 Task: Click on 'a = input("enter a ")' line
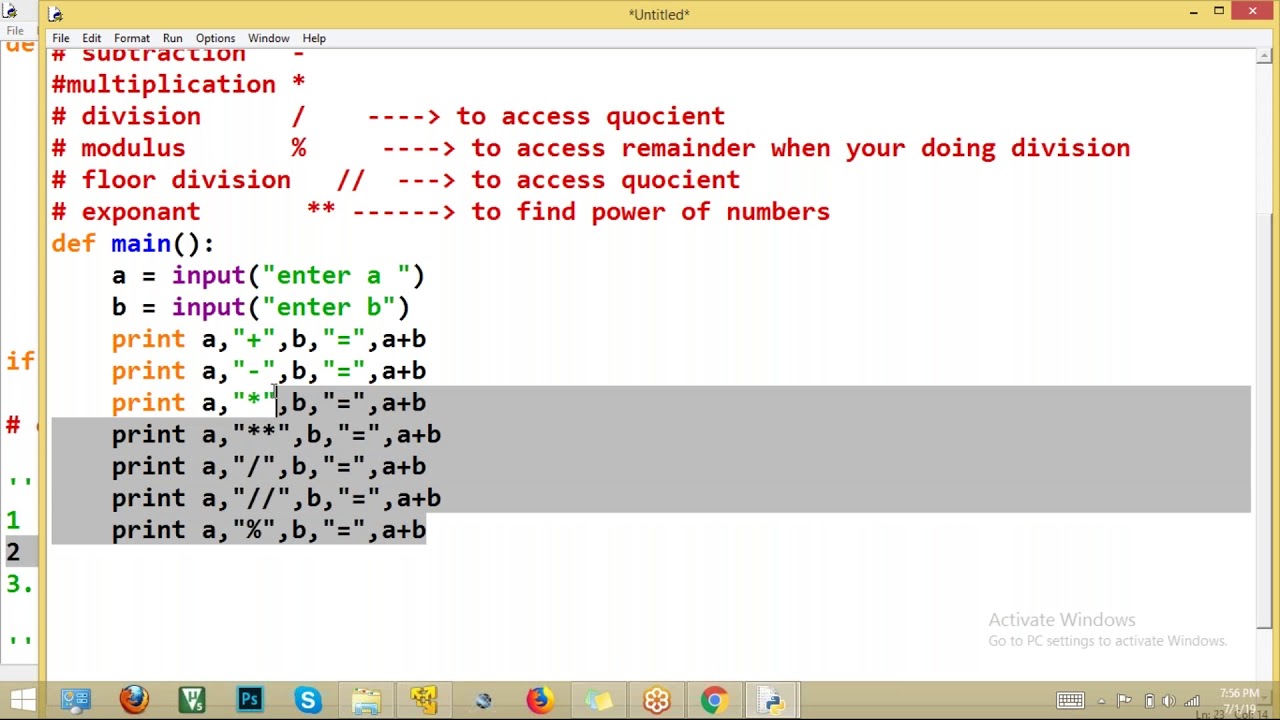point(268,276)
